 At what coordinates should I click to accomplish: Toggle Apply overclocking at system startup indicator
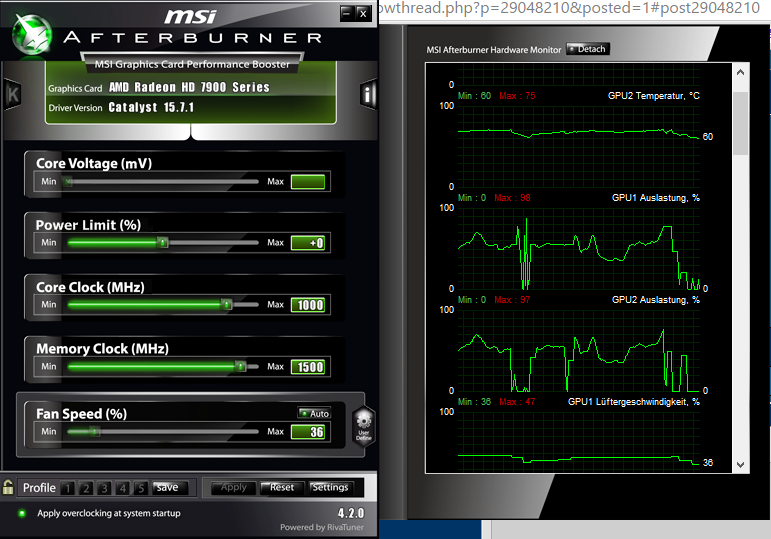tap(22, 513)
